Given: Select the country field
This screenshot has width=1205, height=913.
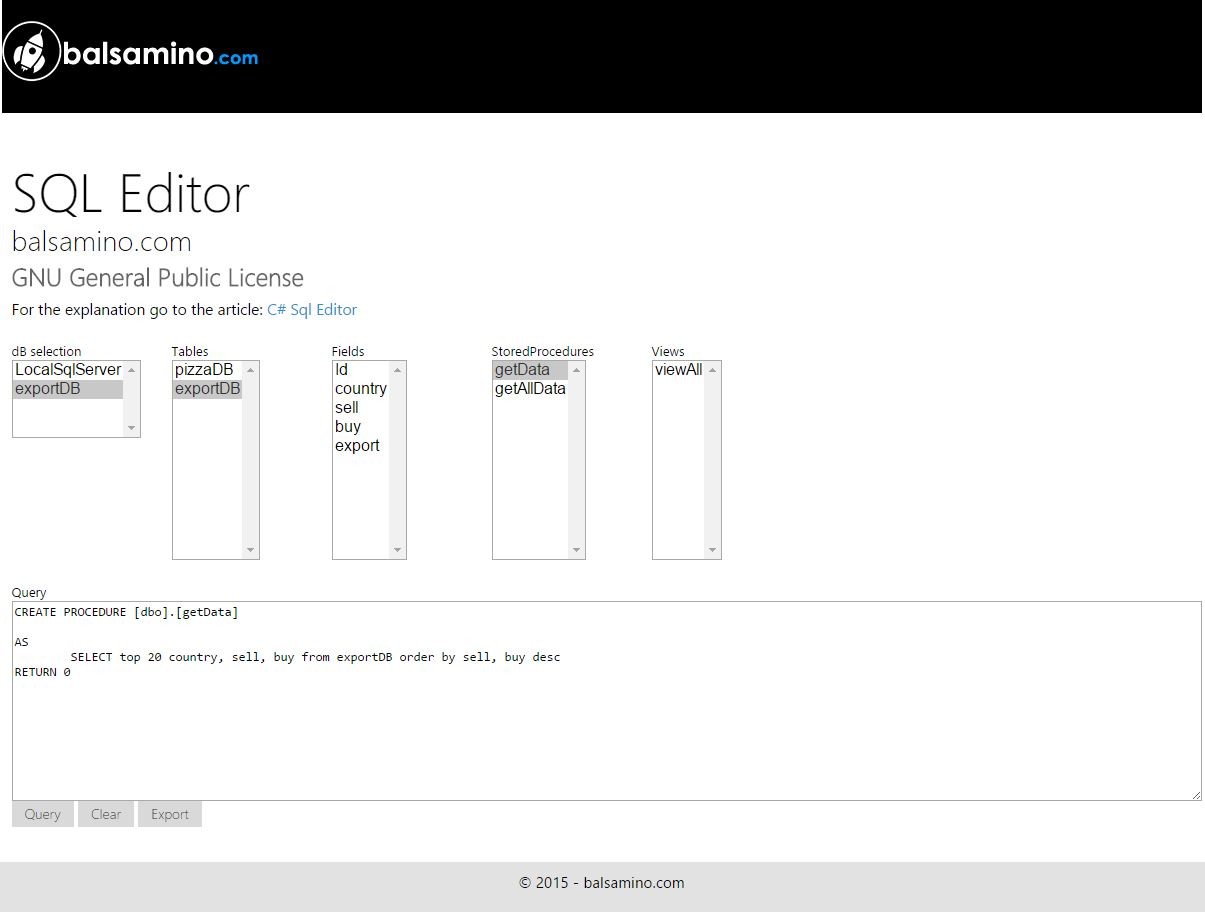Looking at the screenshot, I should coord(360,389).
